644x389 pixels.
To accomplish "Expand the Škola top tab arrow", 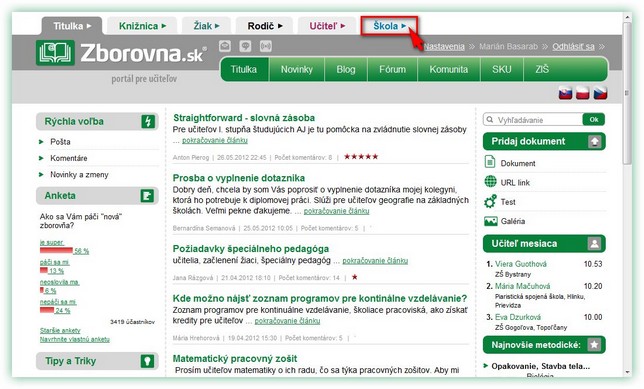I will coord(403,26).
